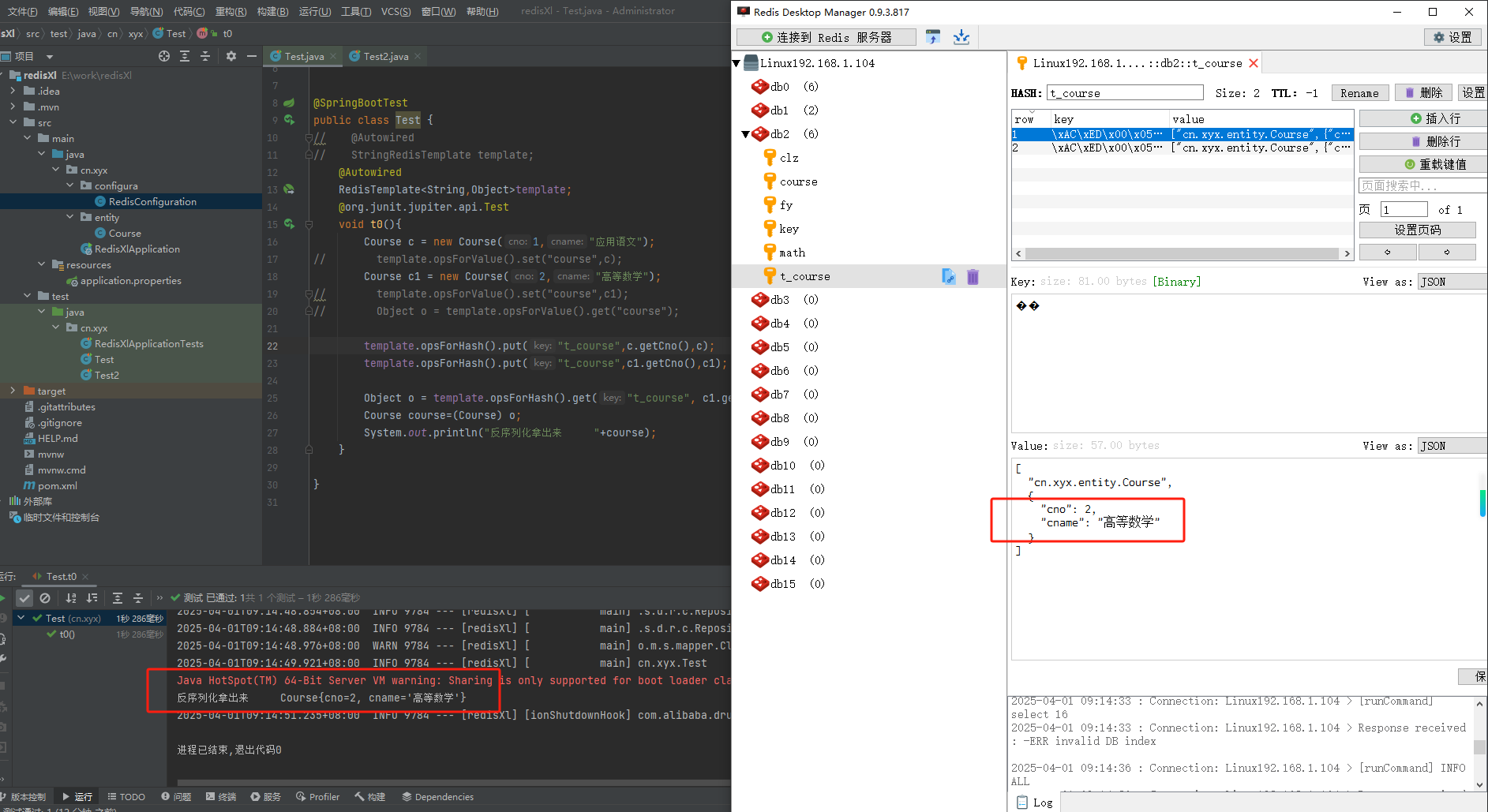Click the duplicate key icon next to t_course

click(948, 276)
